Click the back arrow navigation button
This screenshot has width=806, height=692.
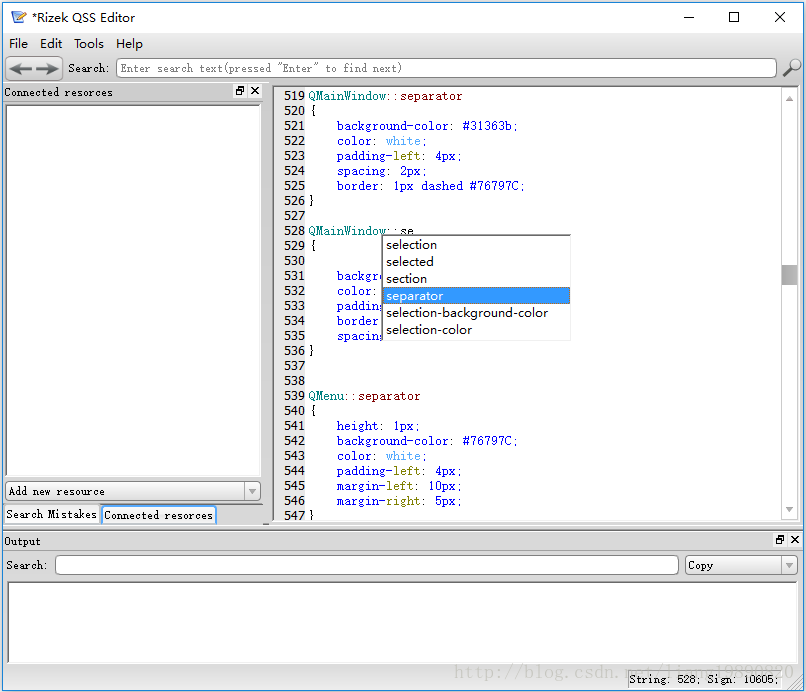click(21, 68)
